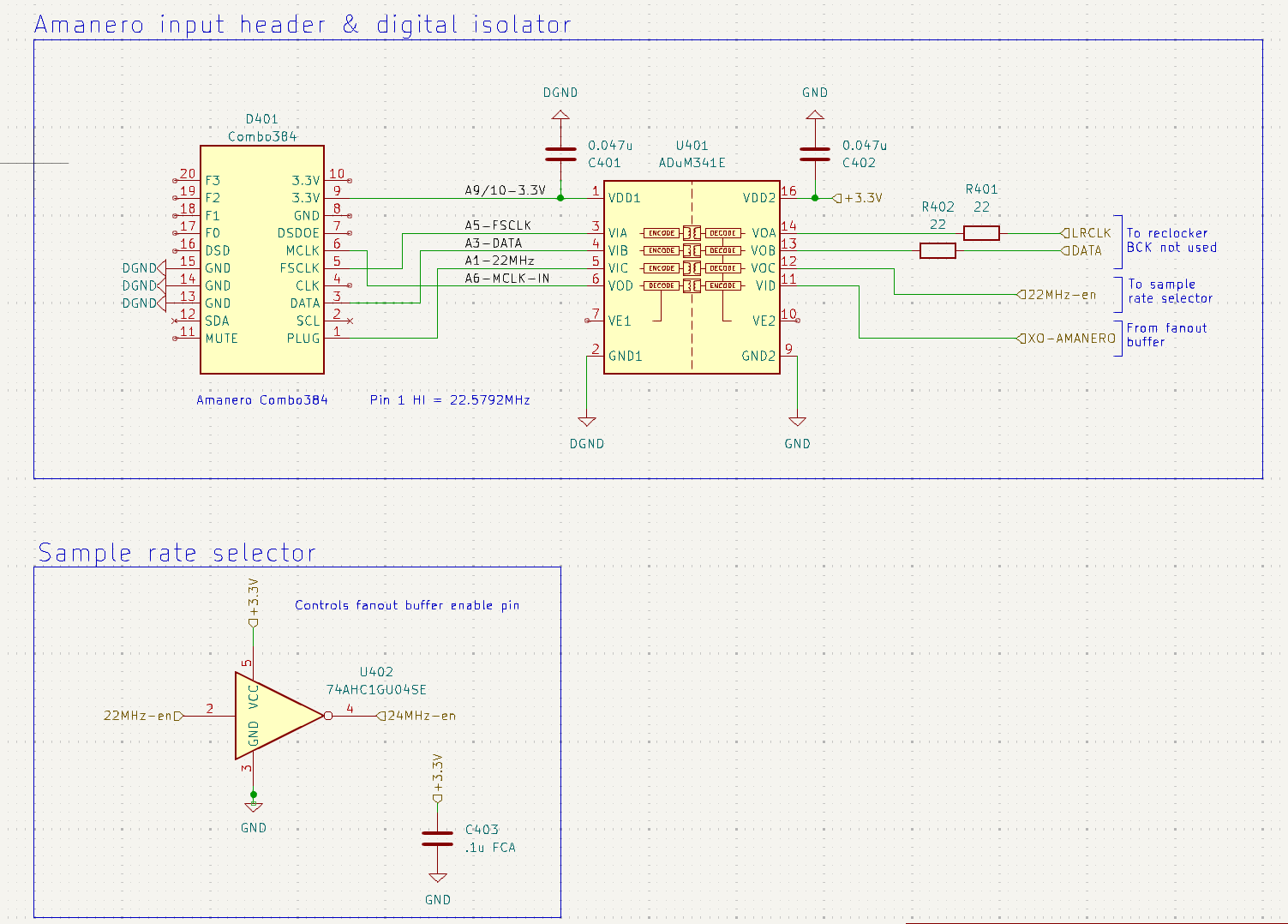Select the 22MHz-en label near isolator
This screenshot has height=924, width=1288.
(x=1057, y=294)
